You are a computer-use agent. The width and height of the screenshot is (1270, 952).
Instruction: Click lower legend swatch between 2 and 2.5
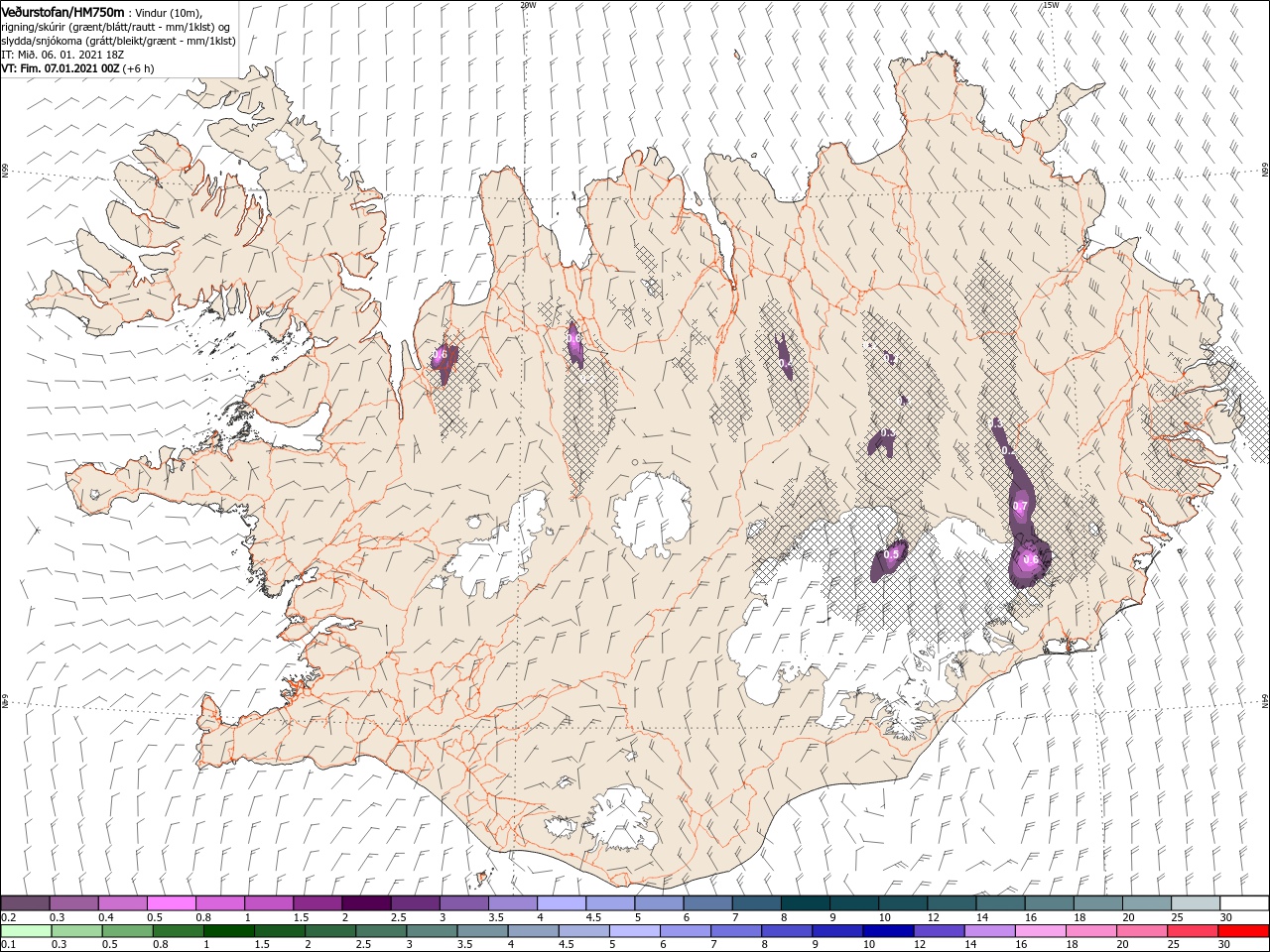pos(330,931)
